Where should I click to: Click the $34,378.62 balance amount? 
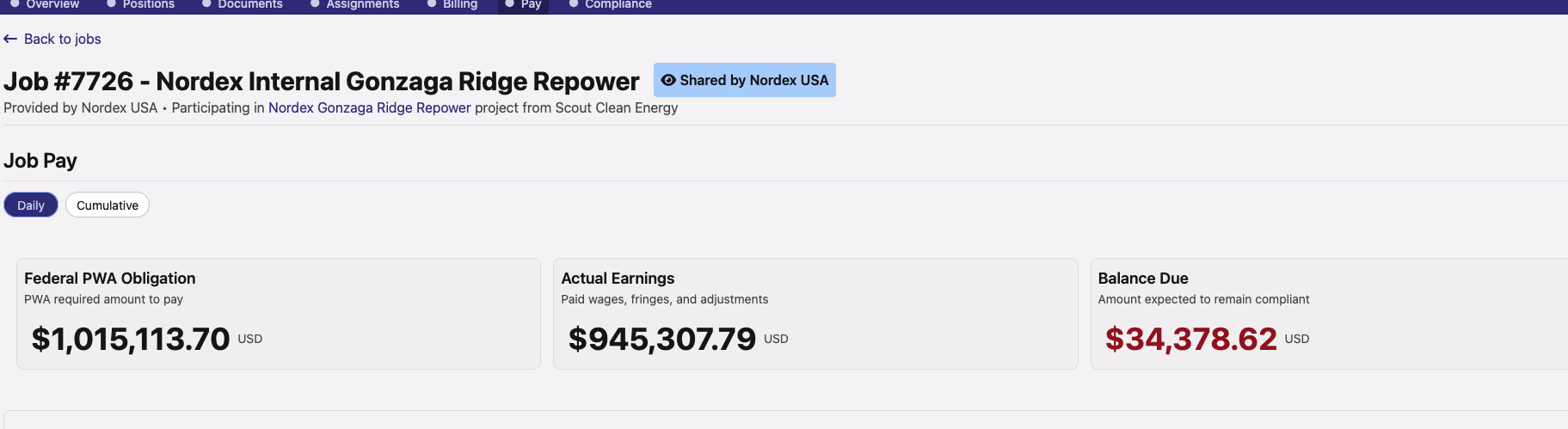1191,339
